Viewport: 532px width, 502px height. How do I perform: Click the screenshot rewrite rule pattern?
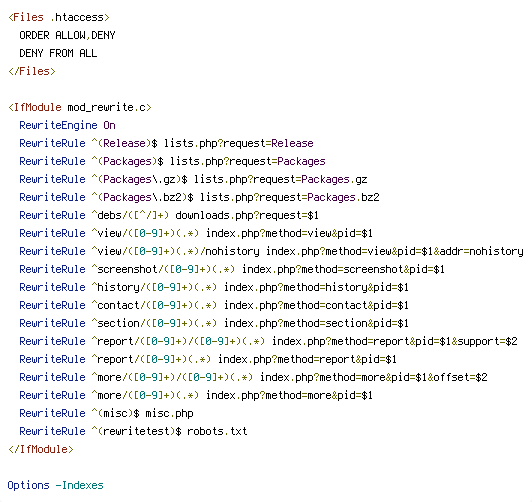pyautogui.click(x=163, y=269)
